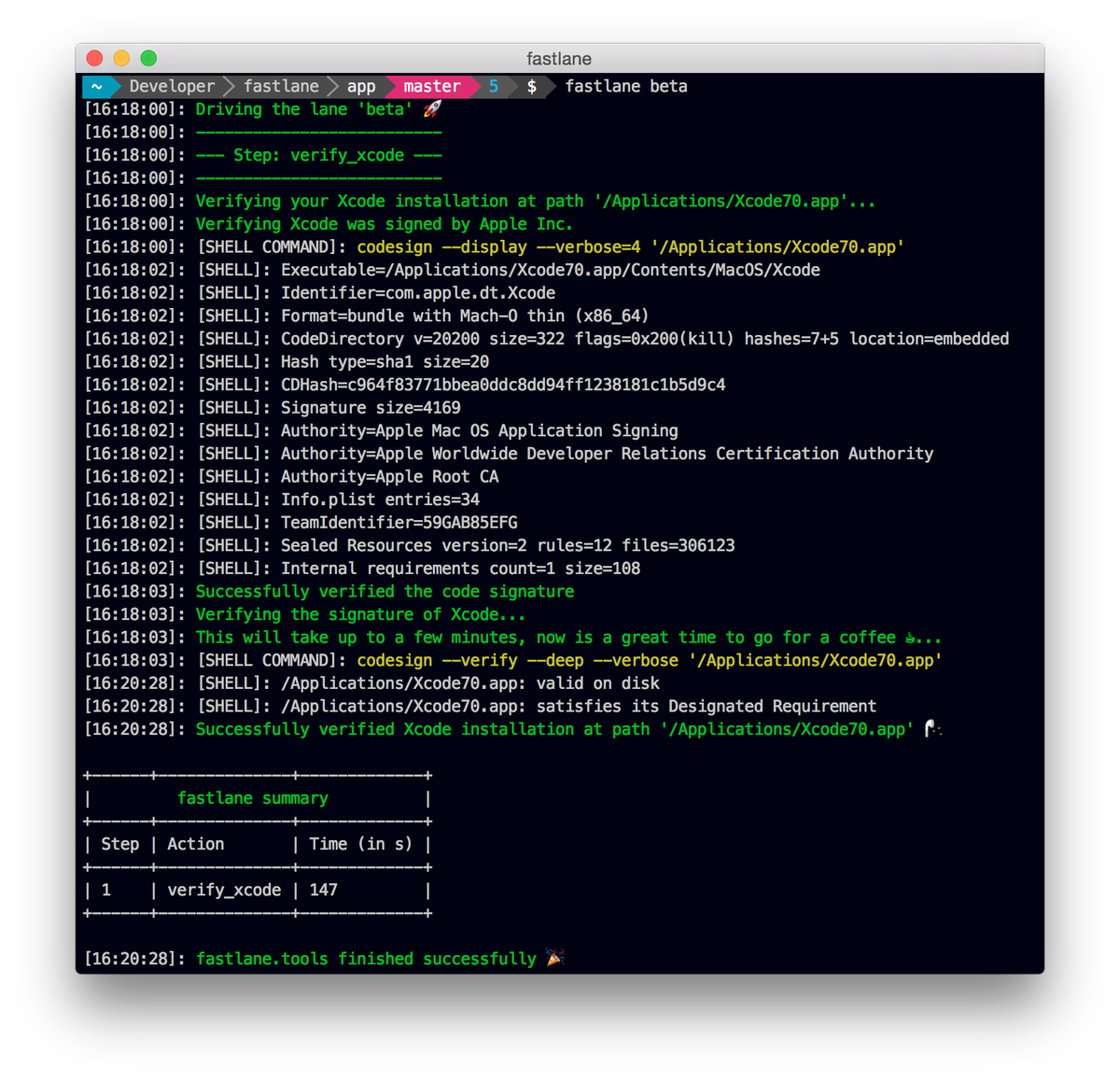Click 'Successfully verified Xcode installation at path' line
The height and width of the screenshot is (1082, 1120).
pos(554,729)
